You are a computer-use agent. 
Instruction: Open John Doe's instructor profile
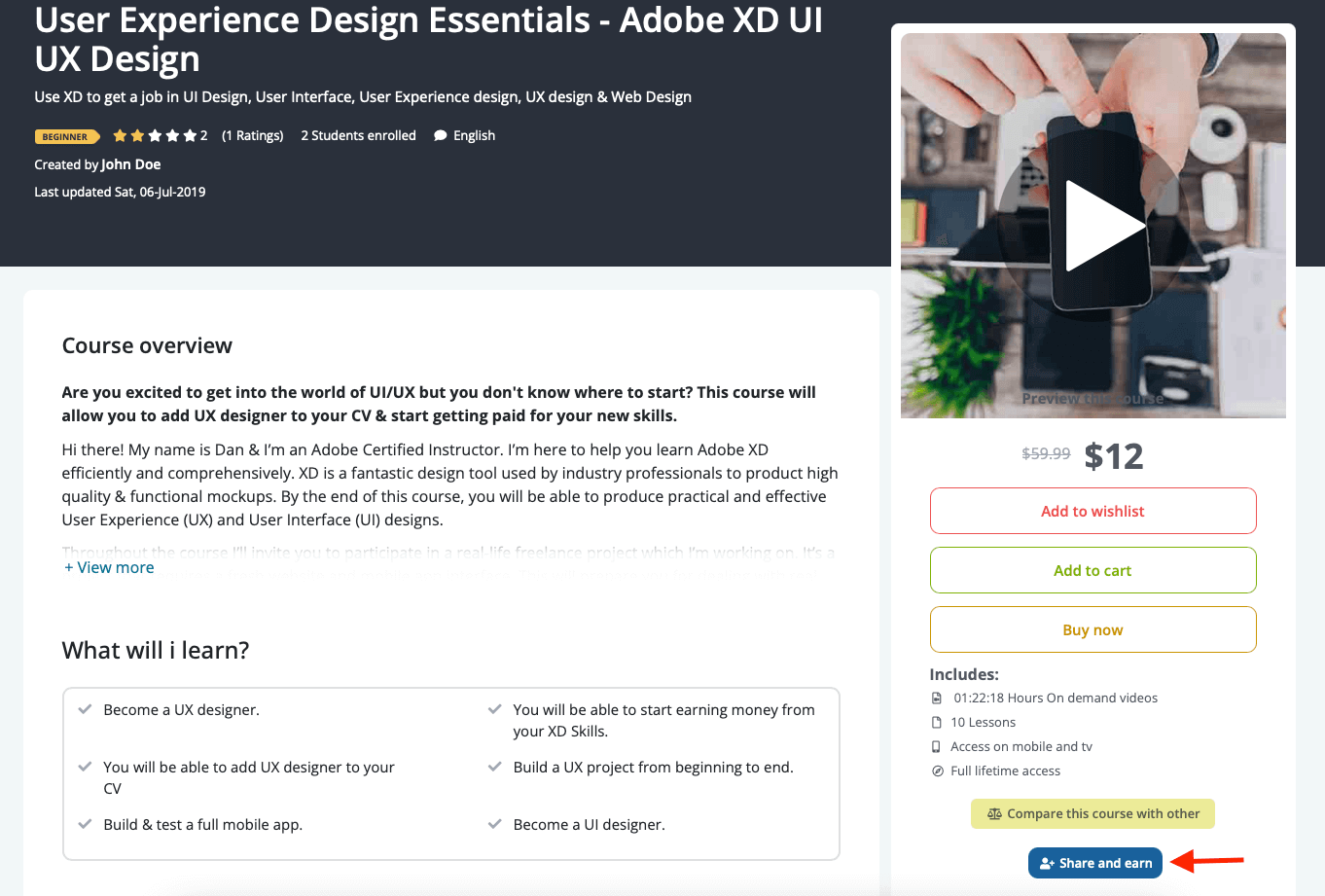tap(130, 163)
